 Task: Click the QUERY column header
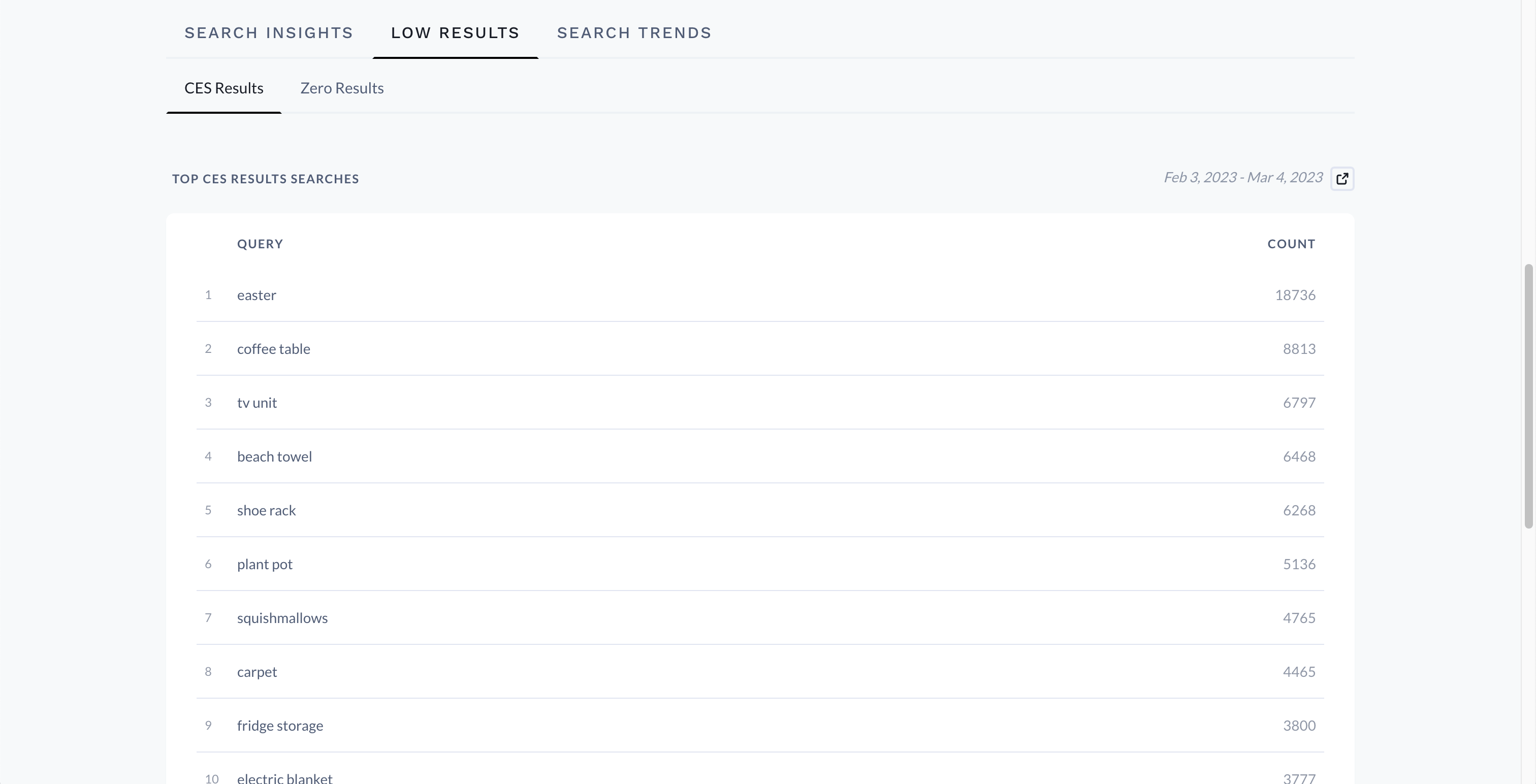260,244
